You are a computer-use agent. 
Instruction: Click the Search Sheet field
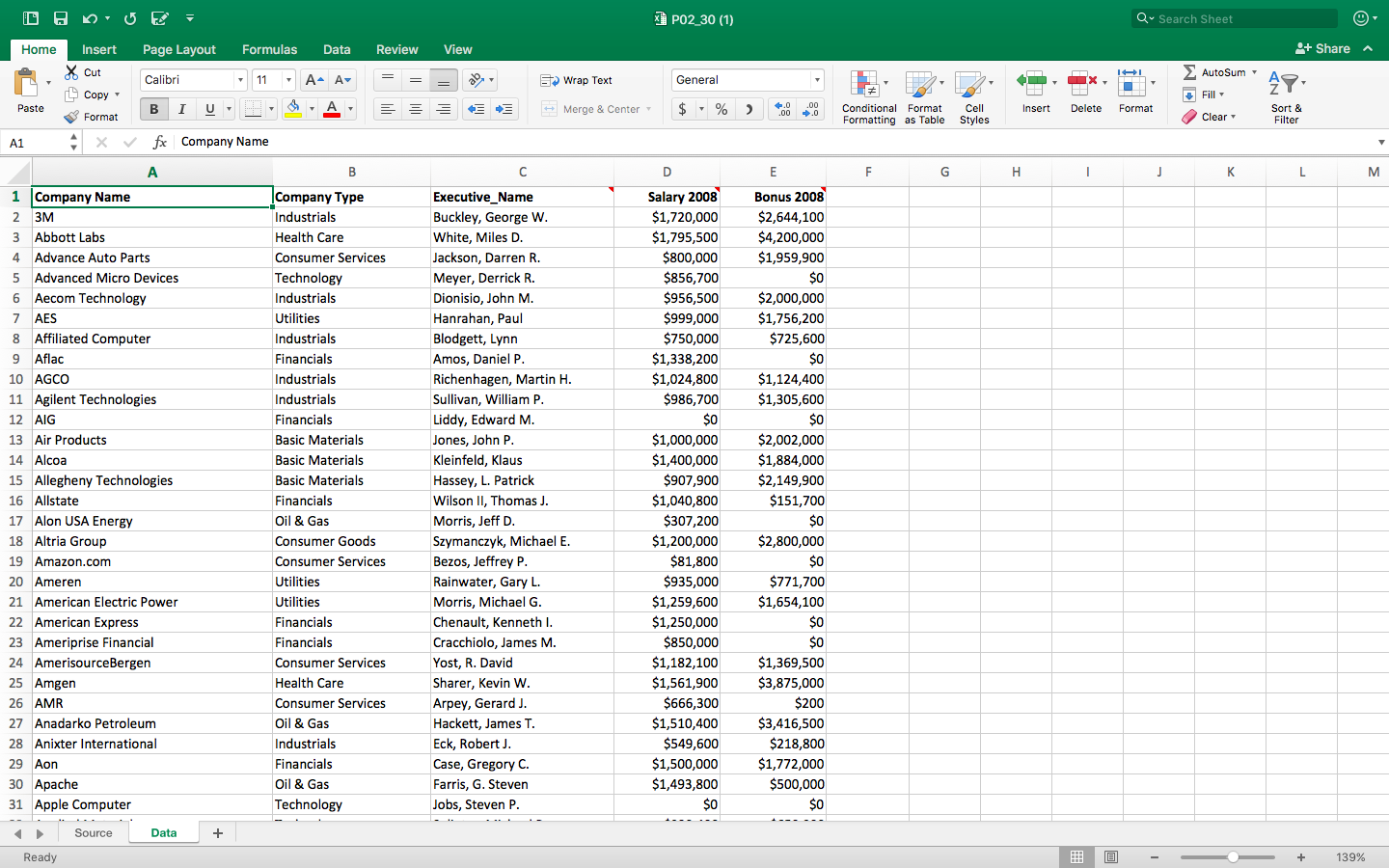click(x=1235, y=18)
